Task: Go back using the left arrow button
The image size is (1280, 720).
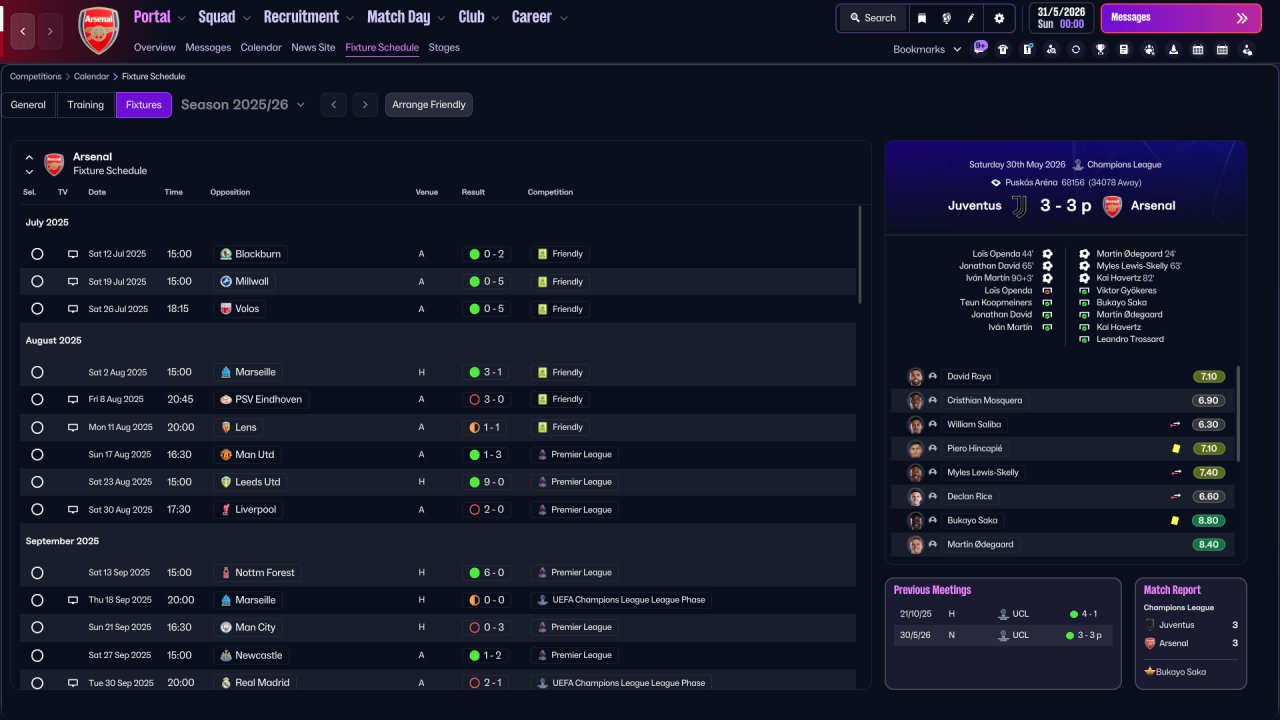Action: pos(24,32)
